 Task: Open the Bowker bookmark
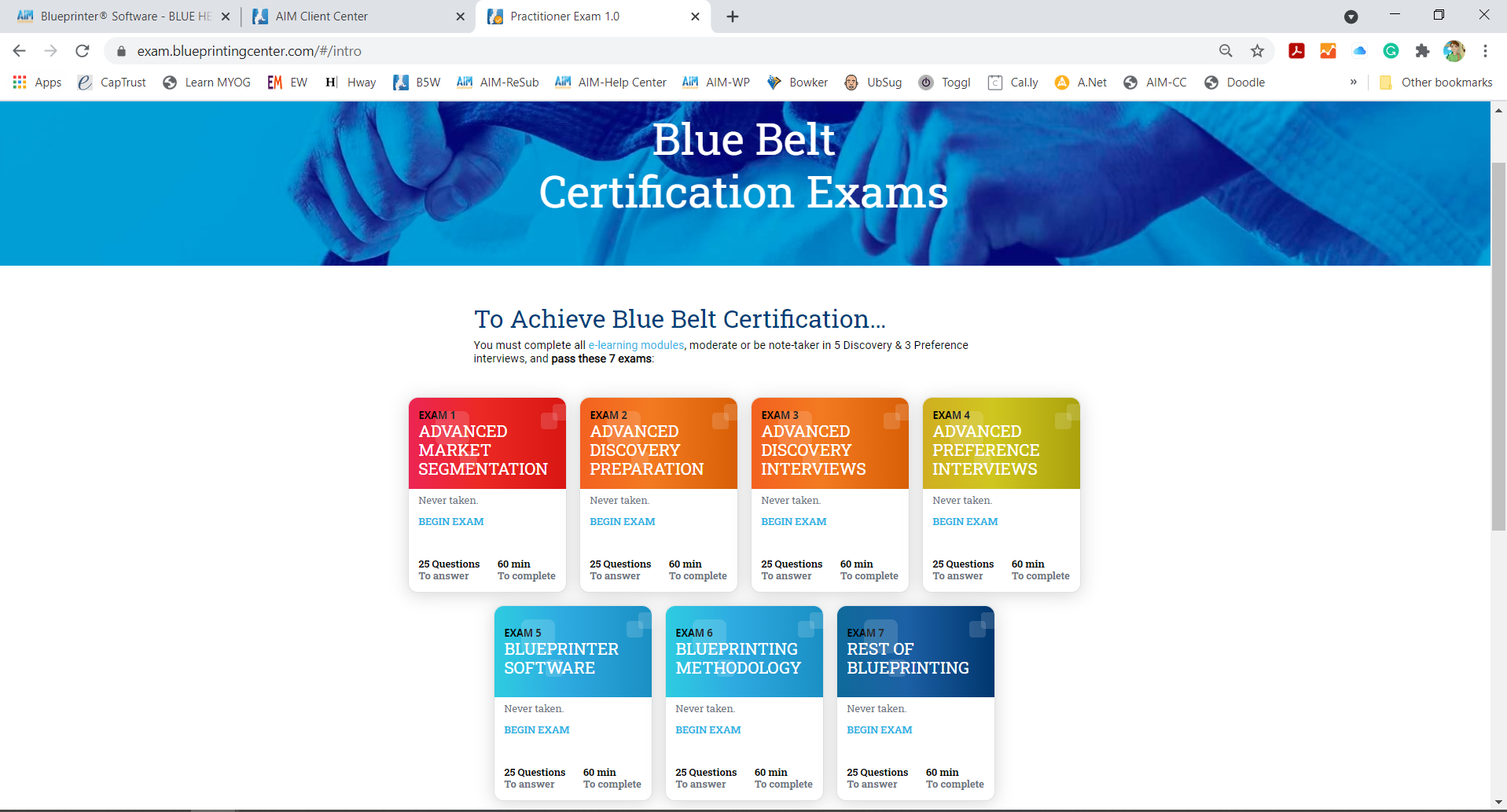tap(797, 83)
